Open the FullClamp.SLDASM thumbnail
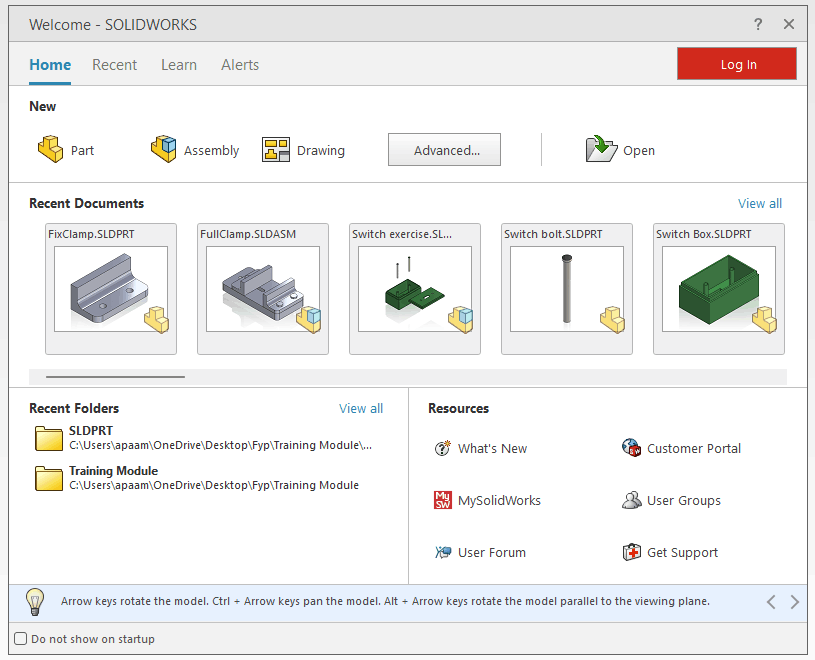Viewport: 815px width, 660px height. pos(263,289)
